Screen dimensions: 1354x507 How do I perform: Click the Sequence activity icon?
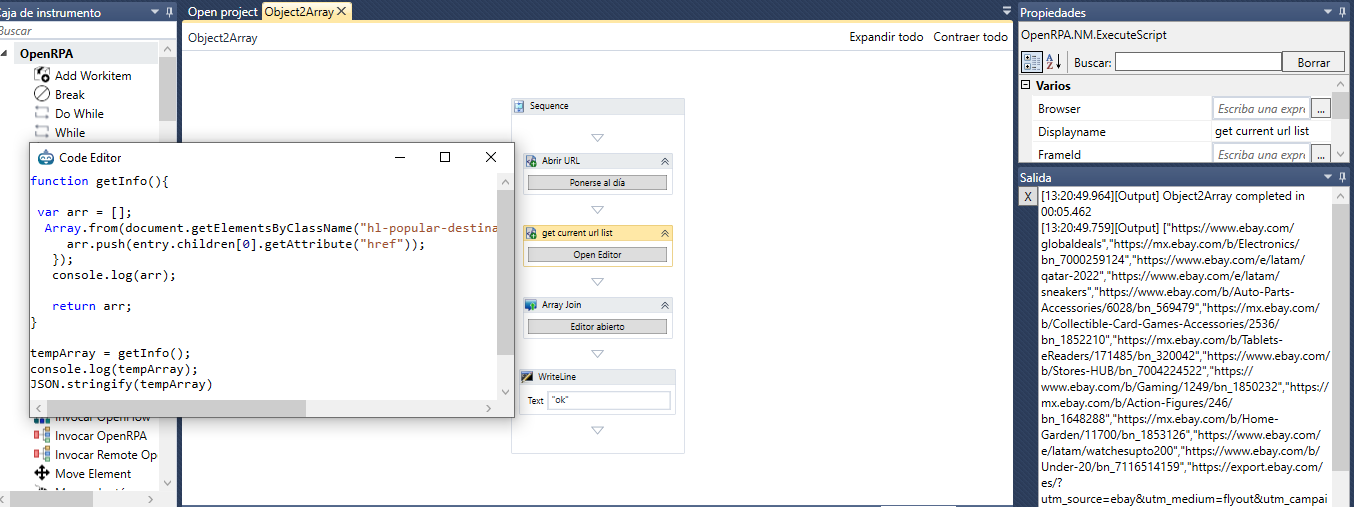pyautogui.click(x=519, y=106)
